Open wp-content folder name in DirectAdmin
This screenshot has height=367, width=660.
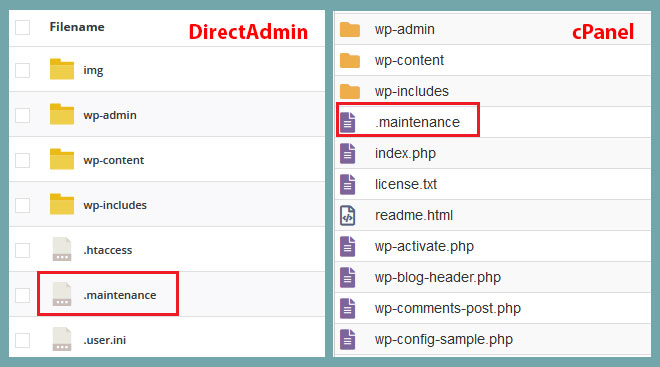pyautogui.click(x=114, y=160)
